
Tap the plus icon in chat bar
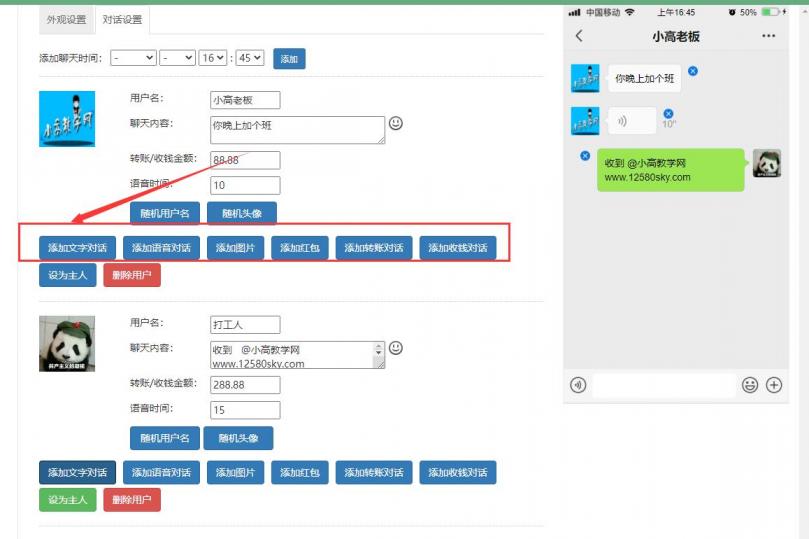tap(773, 385)
